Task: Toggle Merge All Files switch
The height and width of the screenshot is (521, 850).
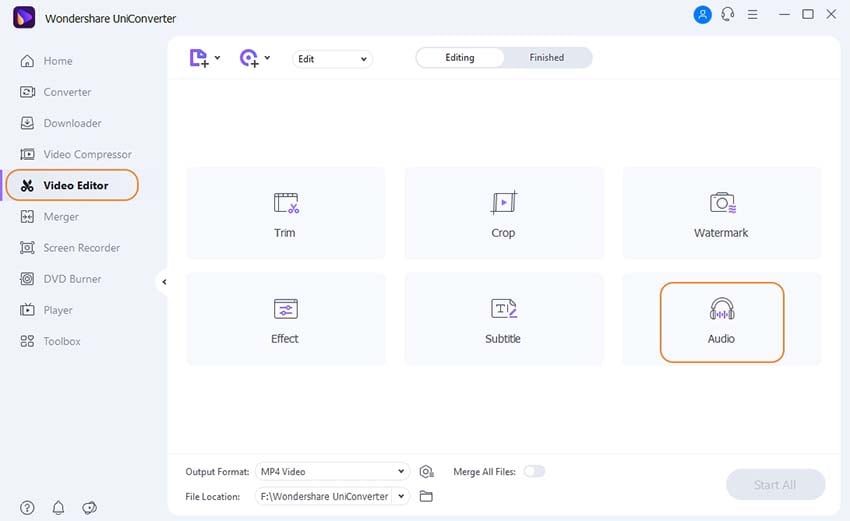Action: point(534,471)
